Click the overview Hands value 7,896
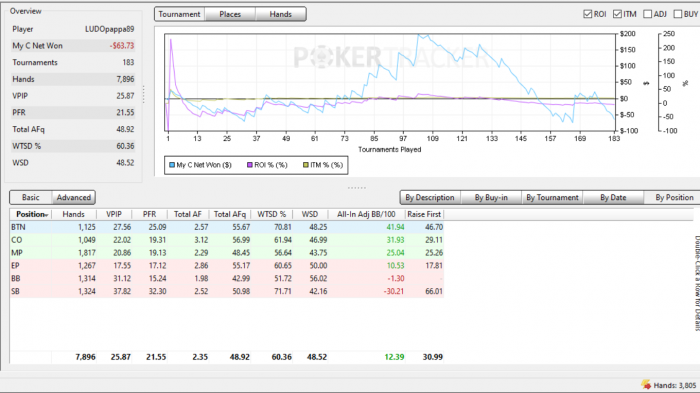Screen dimensions: 700x393 pos(125,79)
